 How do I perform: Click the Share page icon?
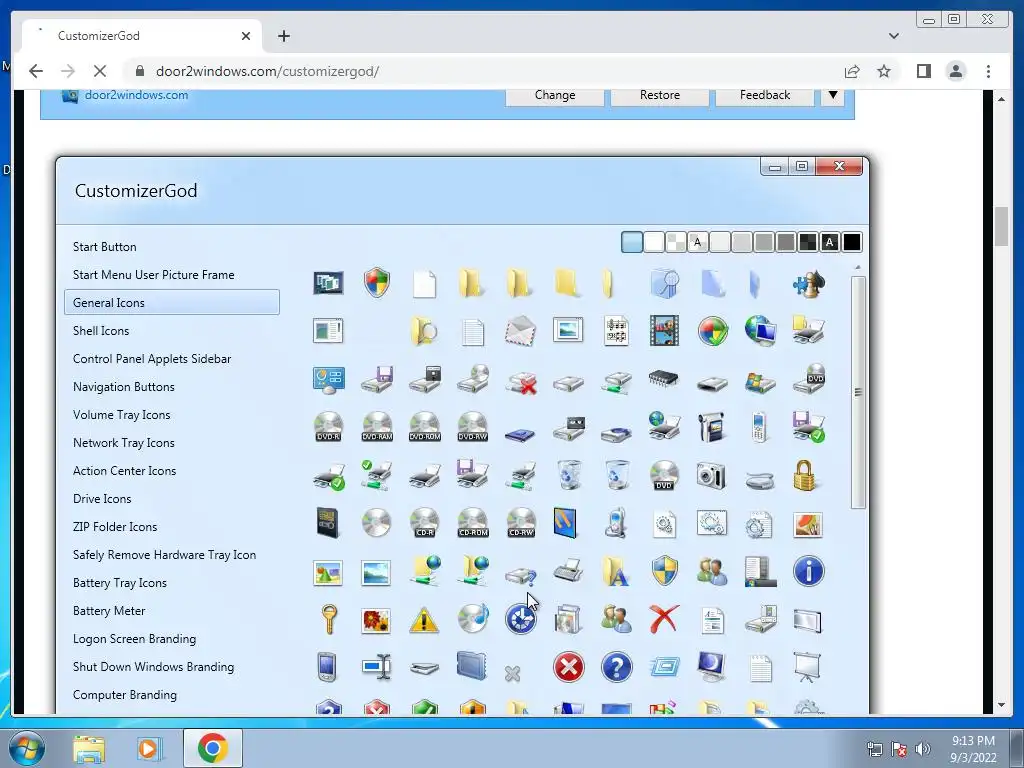coord(852,71)
